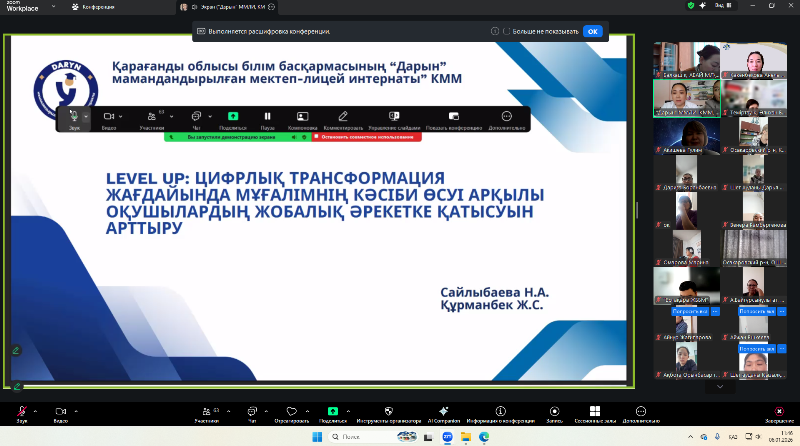Click OK on transcription notification

point(592,32)
